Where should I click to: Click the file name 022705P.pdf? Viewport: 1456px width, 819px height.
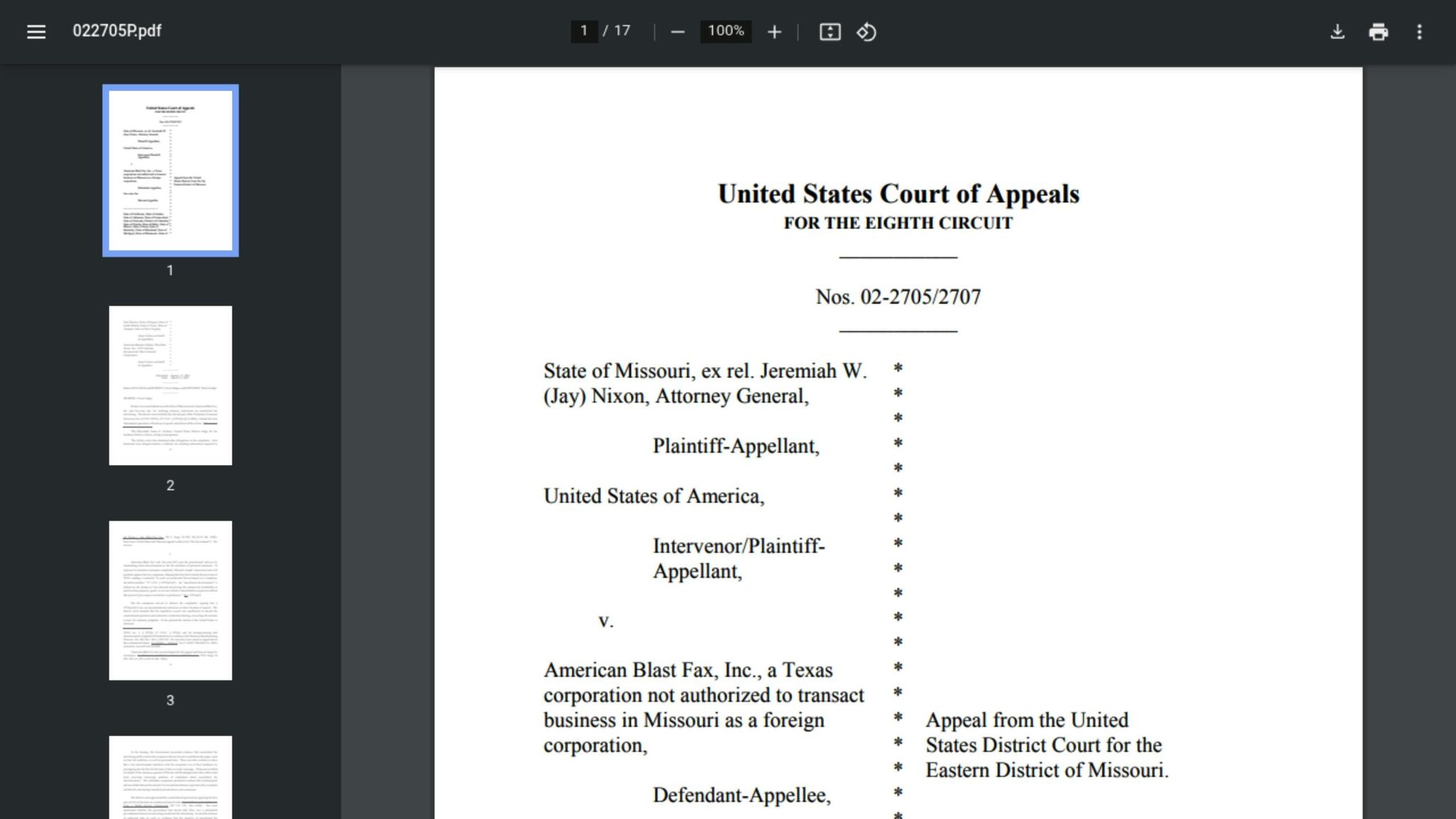point(117,31)
